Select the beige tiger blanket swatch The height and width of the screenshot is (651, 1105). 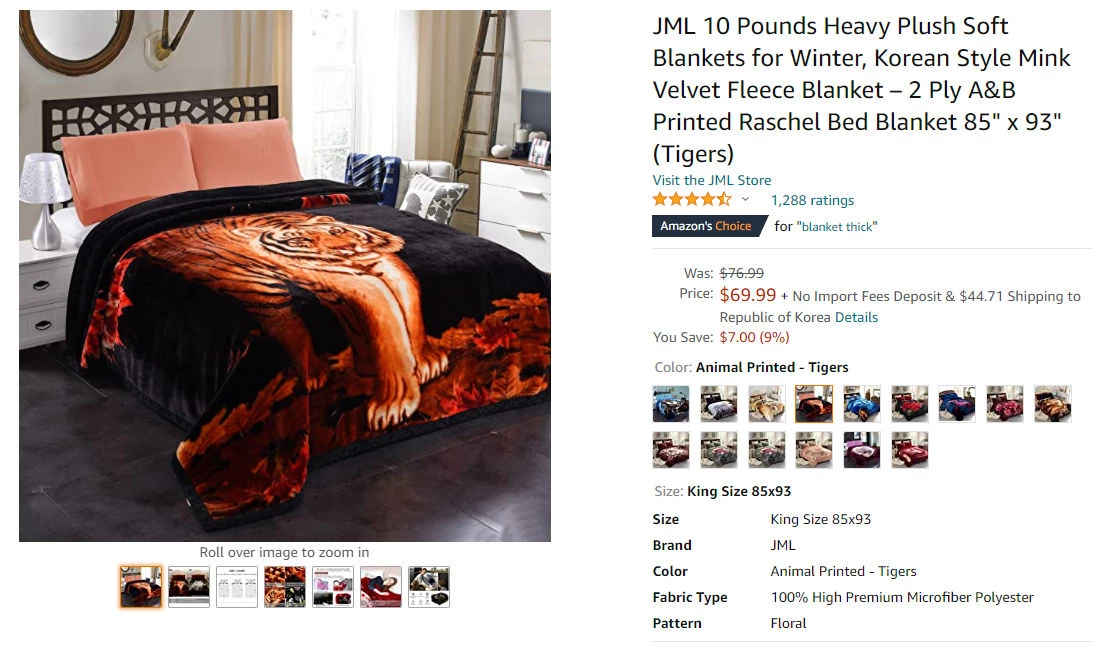pos(767,404)
